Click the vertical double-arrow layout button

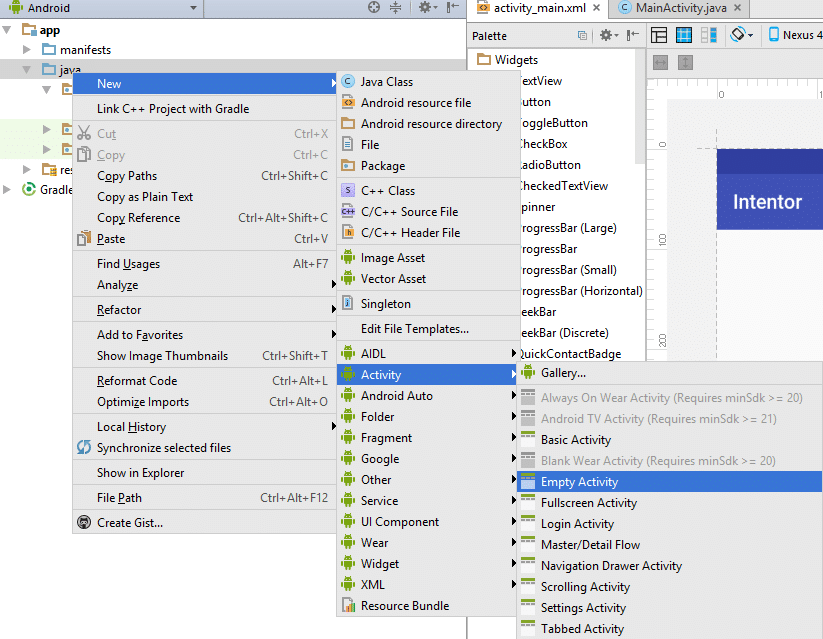(x=685, y=63)
